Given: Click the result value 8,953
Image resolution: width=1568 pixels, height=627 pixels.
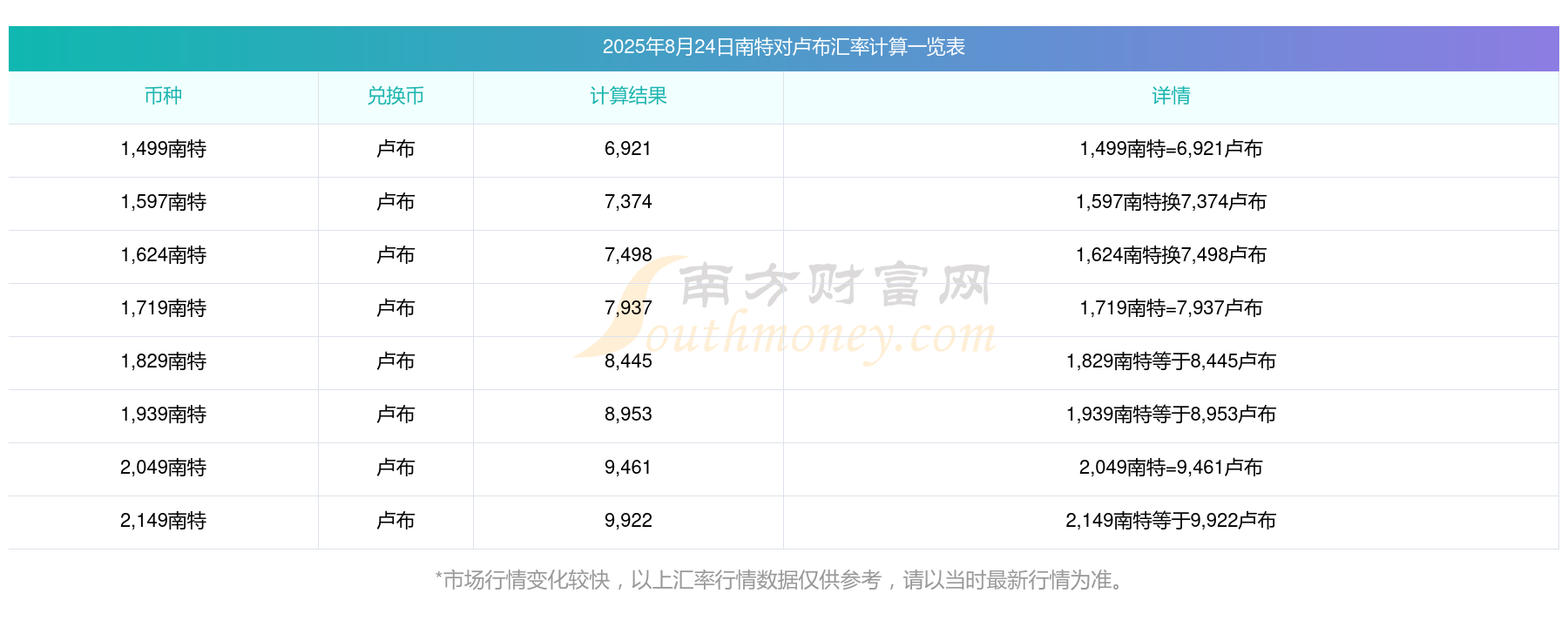Looking at the screenshot, I should [628, 415].
